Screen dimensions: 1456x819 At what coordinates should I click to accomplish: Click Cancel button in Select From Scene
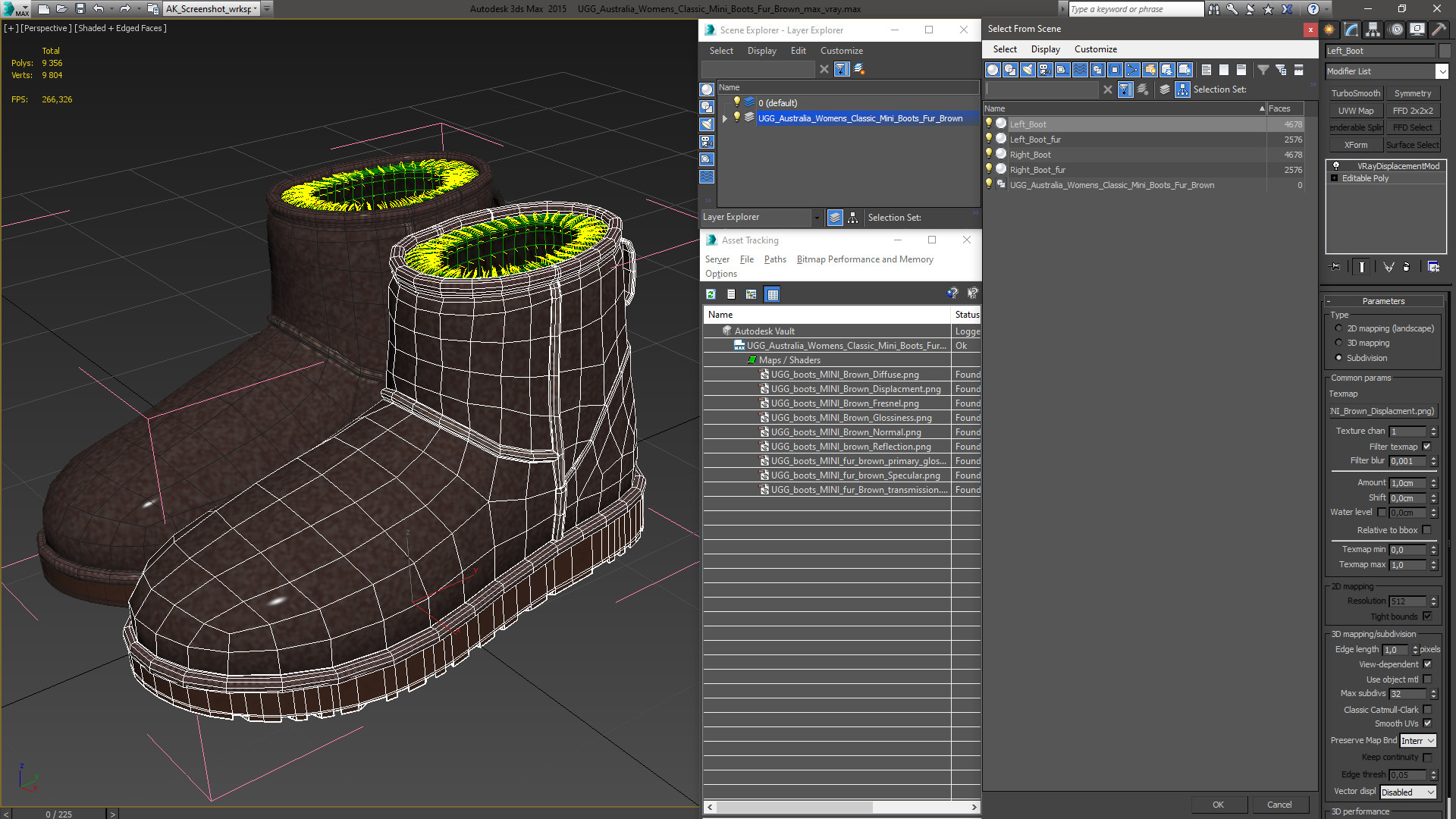tap(1279, 805)
